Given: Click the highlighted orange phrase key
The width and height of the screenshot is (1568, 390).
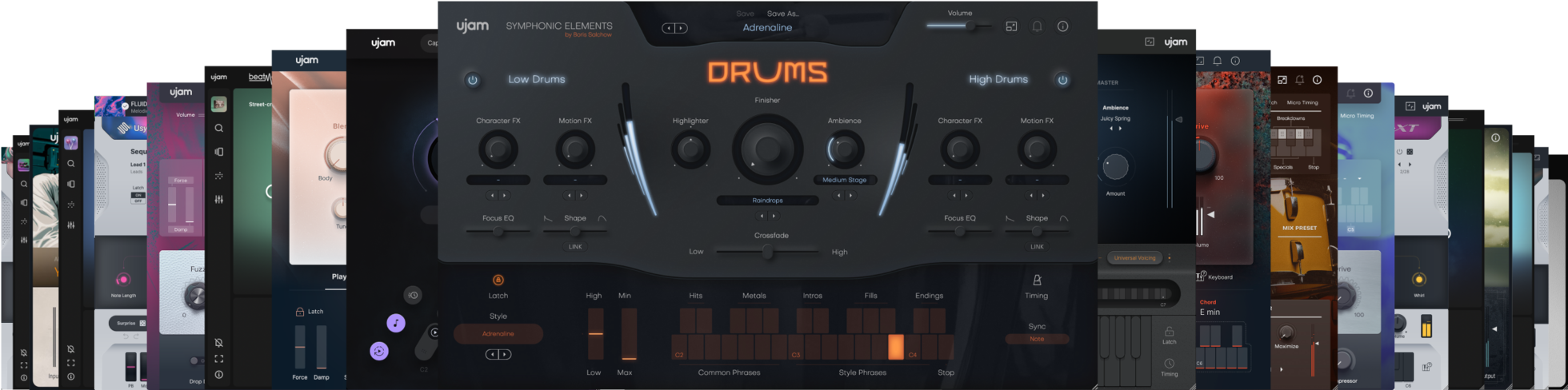Looking at the screenshot, I should [895, 347].
